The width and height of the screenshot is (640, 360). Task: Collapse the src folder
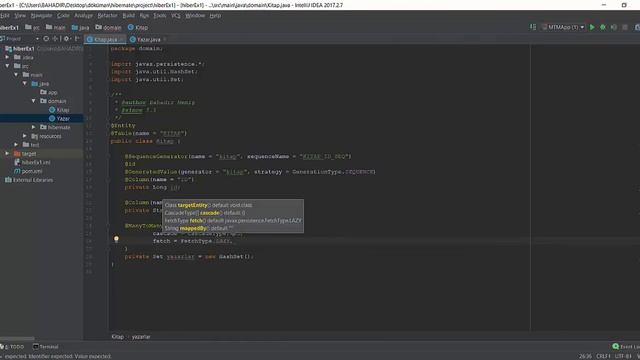pyautogui.click(x=7, y=66)
